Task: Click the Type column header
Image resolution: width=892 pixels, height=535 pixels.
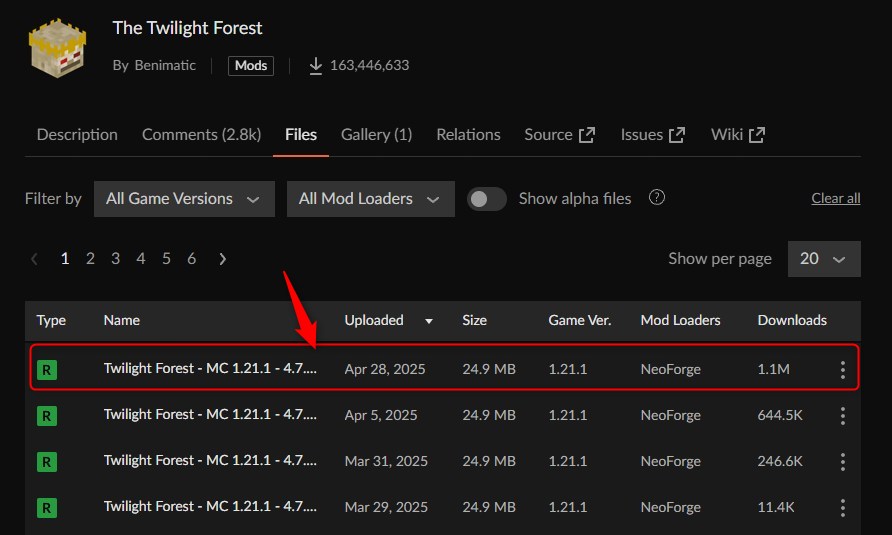Action: [51, 320]
